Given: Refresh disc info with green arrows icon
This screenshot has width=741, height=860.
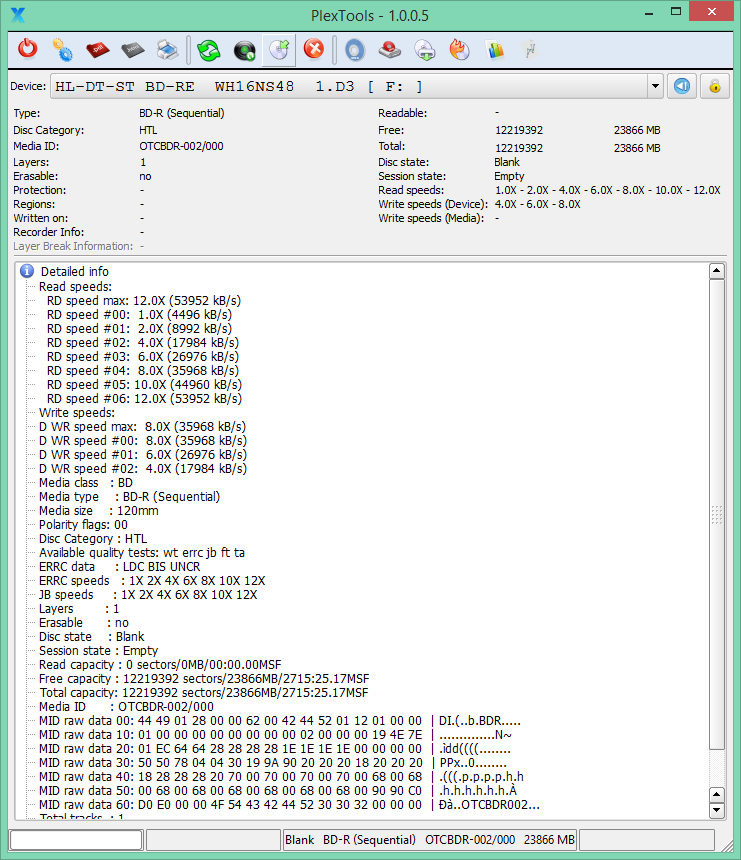Looking at the screenshot, I should point(209,50).
